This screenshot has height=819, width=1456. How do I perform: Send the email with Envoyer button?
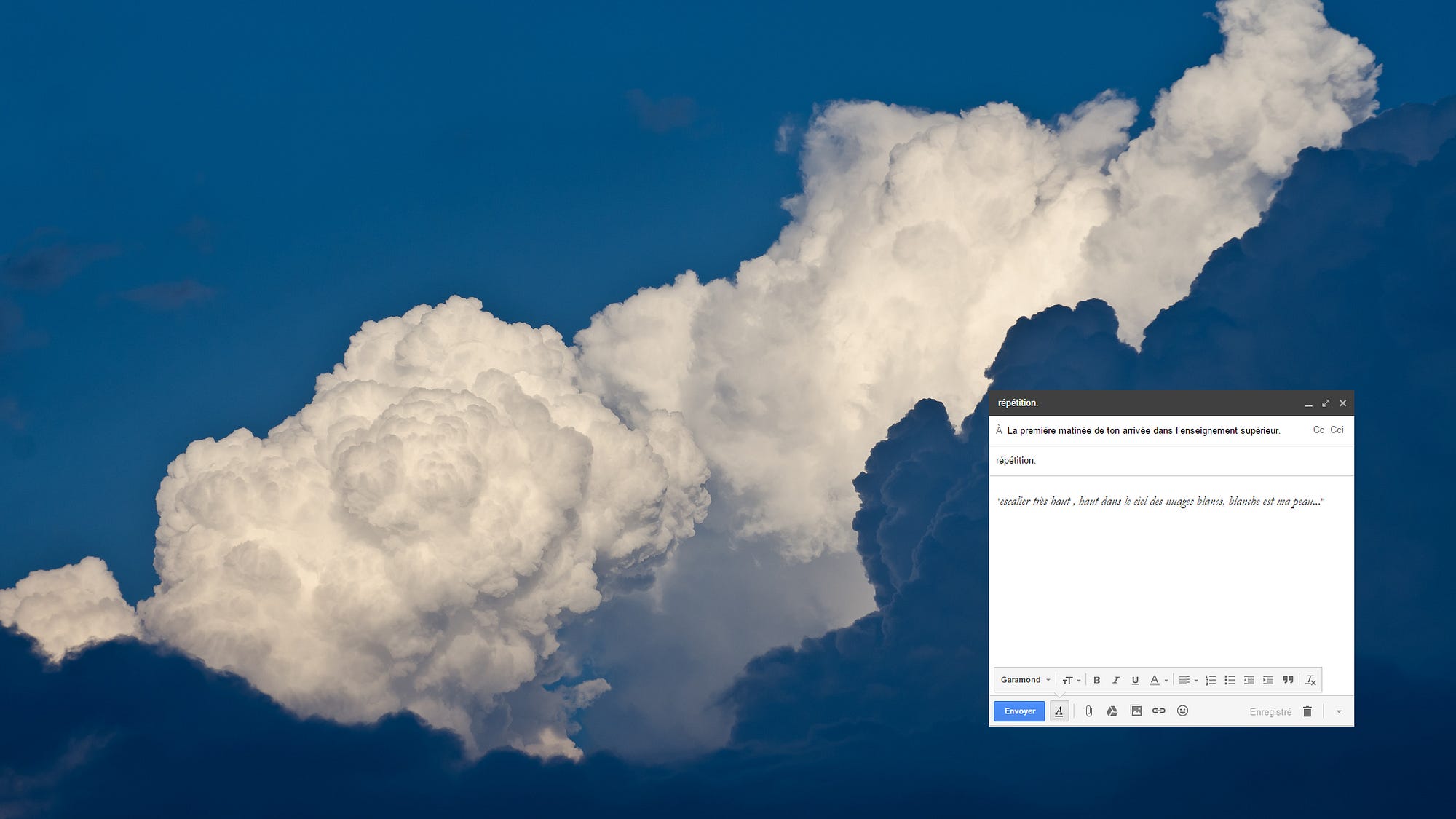click(1019, 711)
